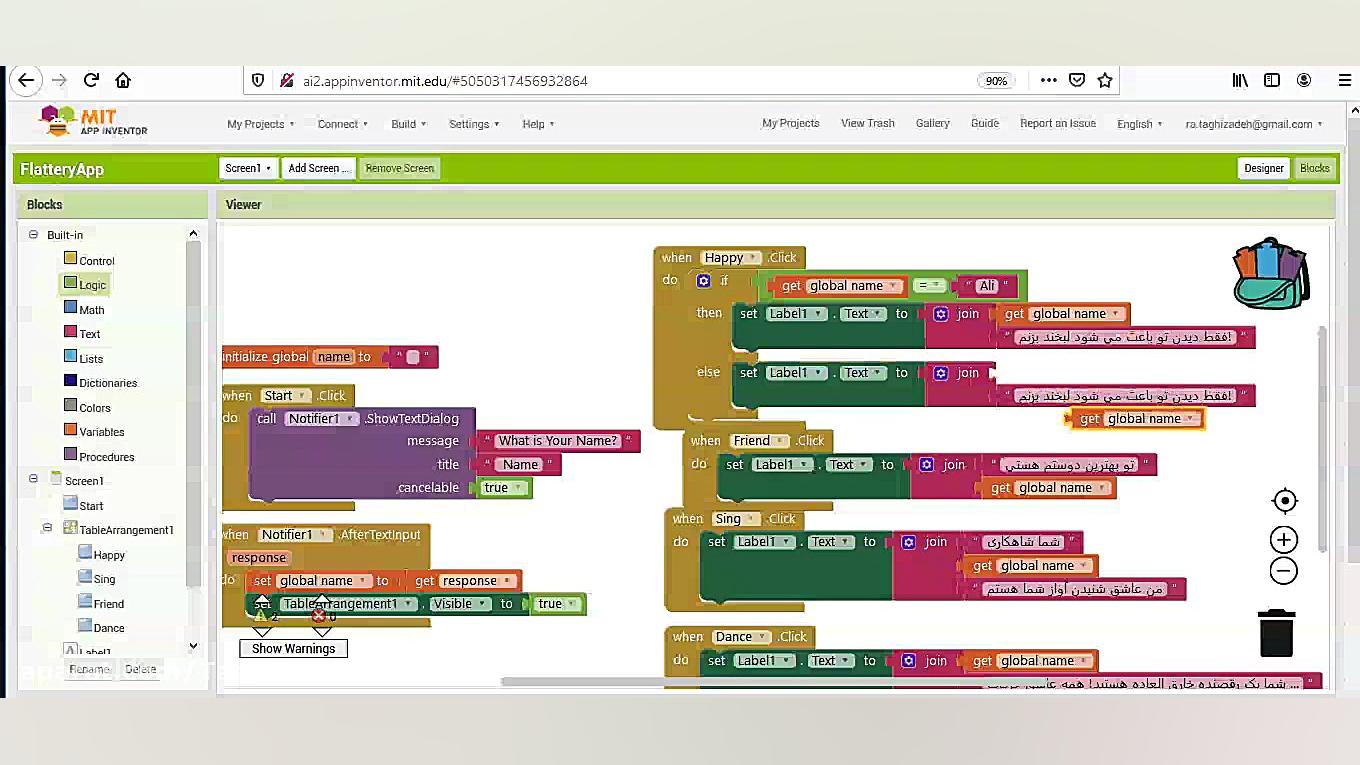Click the Remove Screen button
The image size is (1360, 765).
coord(400,168)
